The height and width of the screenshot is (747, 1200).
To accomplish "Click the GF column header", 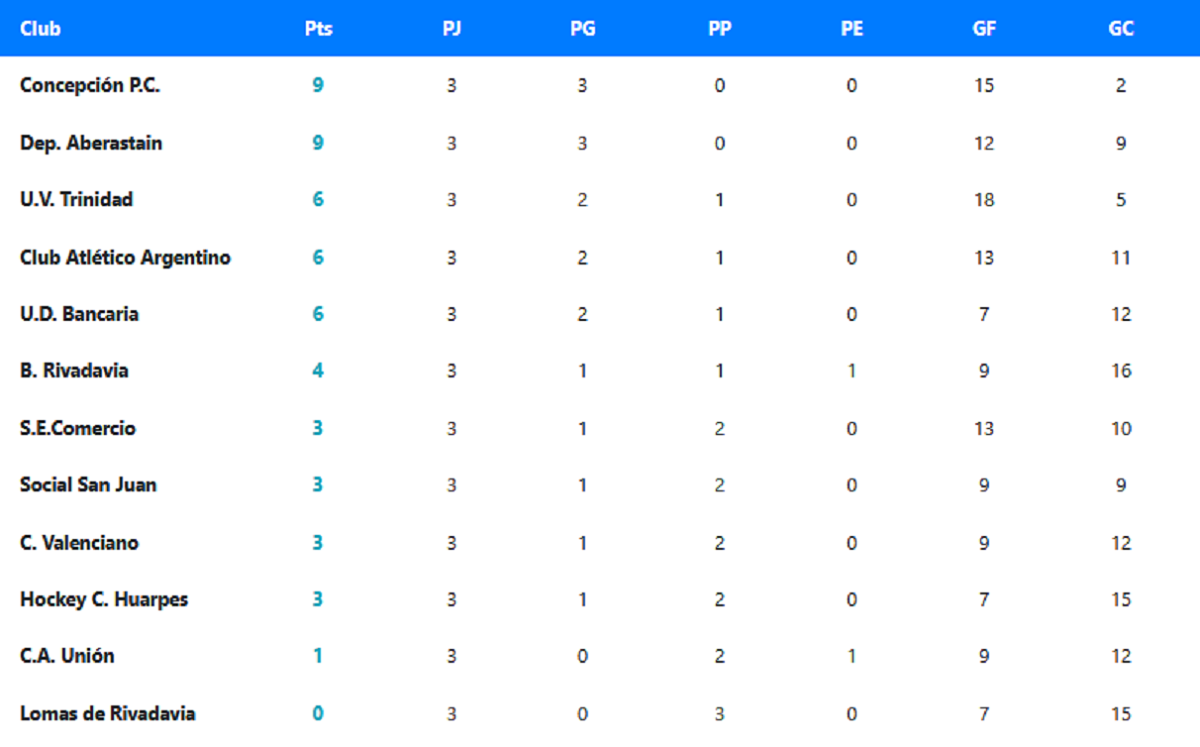I will (x=984, y=29).
